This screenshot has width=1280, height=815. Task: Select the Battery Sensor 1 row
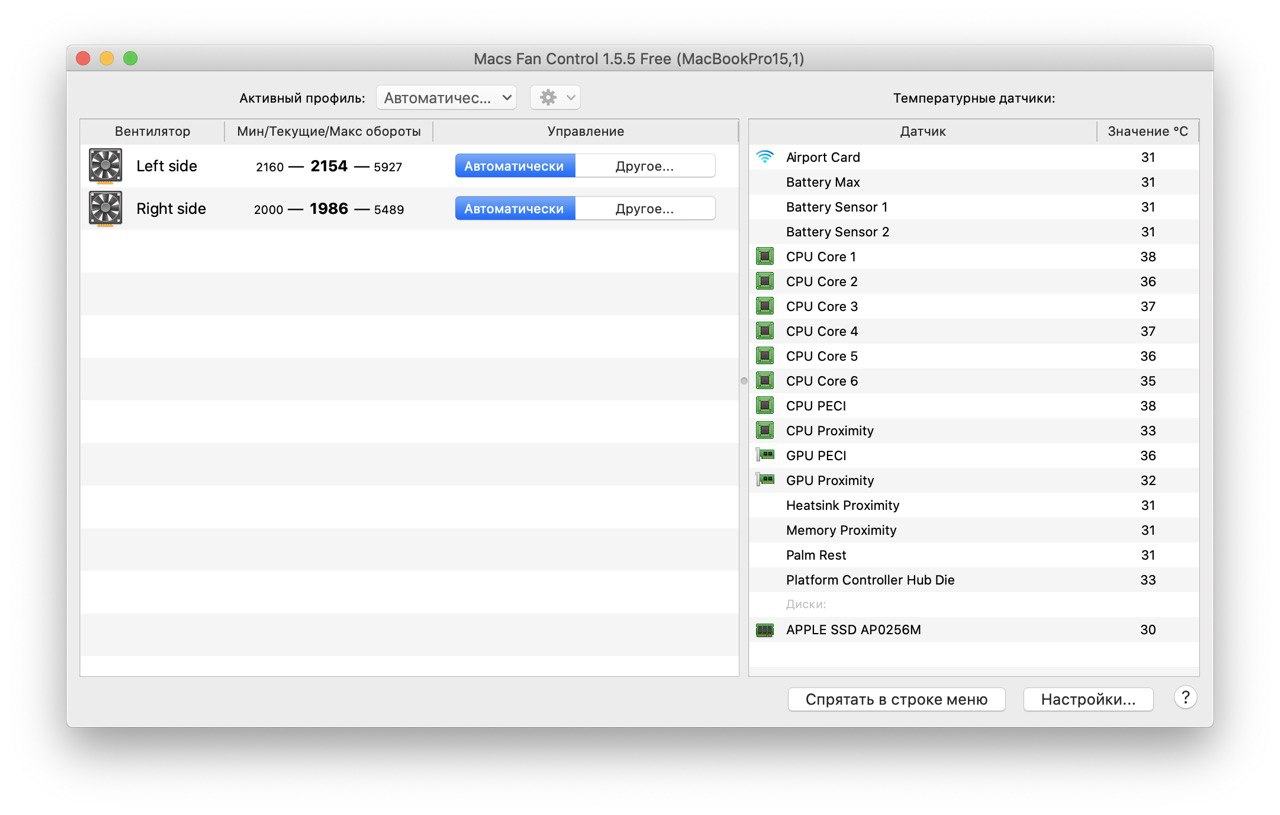974,207
